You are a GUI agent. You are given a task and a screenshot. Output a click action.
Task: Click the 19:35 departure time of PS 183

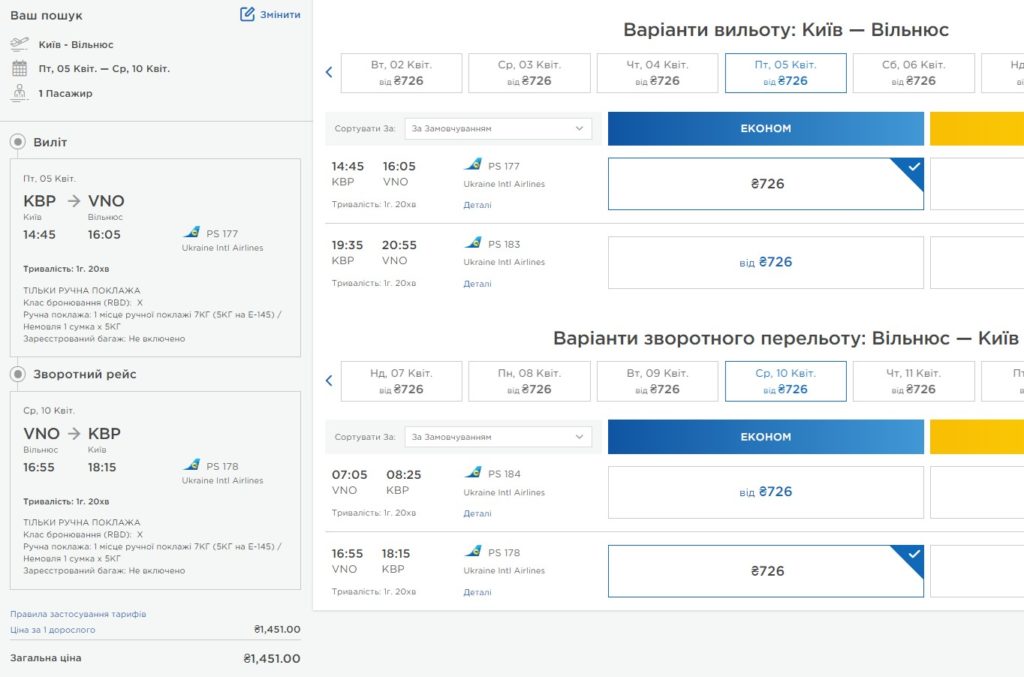(x=347, y=245)
